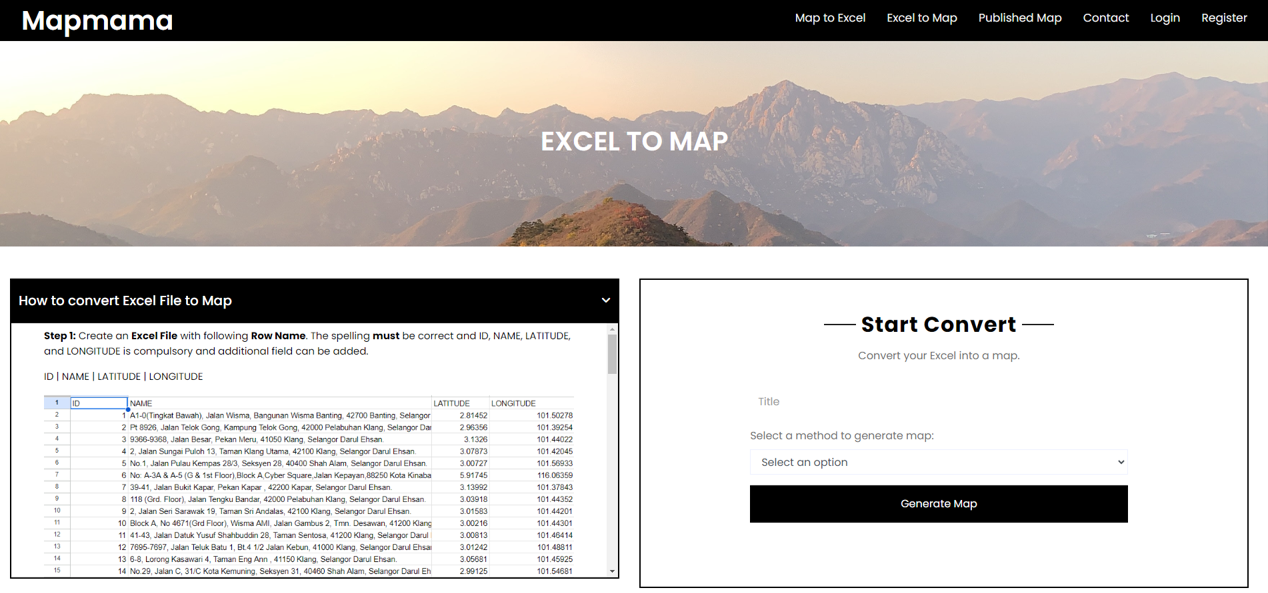Image resolution: width=1268 pixels, height=593 pixels.
Task: Click the instructions panel scrollbar thumb
Action: (x=612, y=354)
